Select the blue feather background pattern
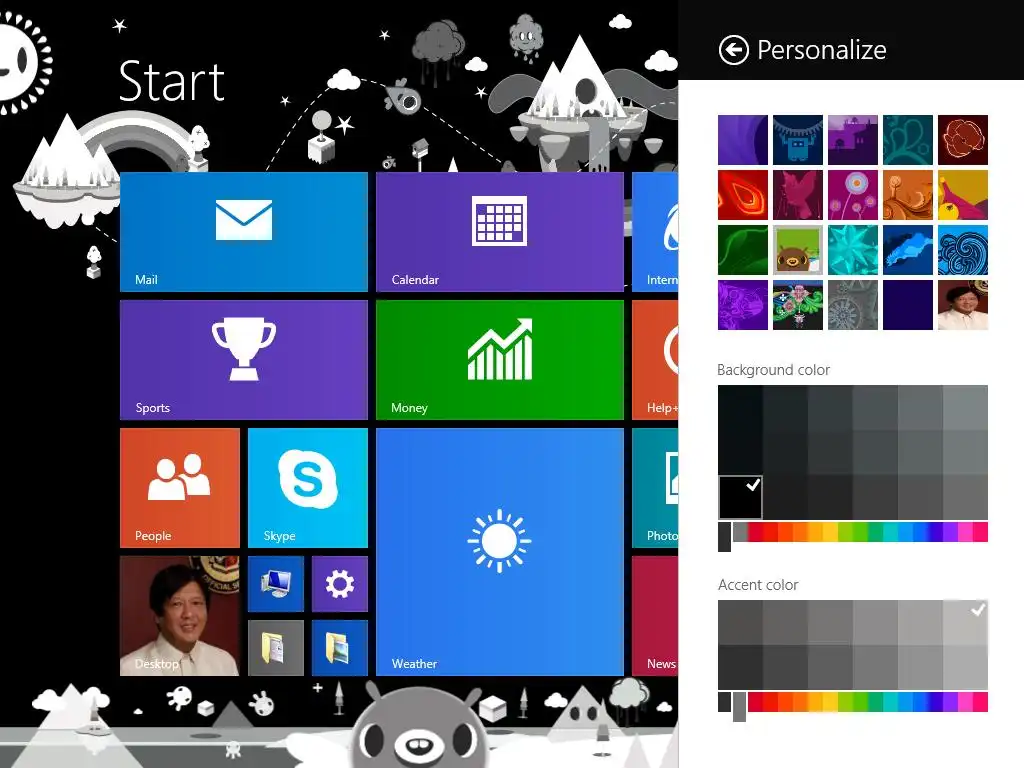The image size is (1024, 768). coord(908,249)
